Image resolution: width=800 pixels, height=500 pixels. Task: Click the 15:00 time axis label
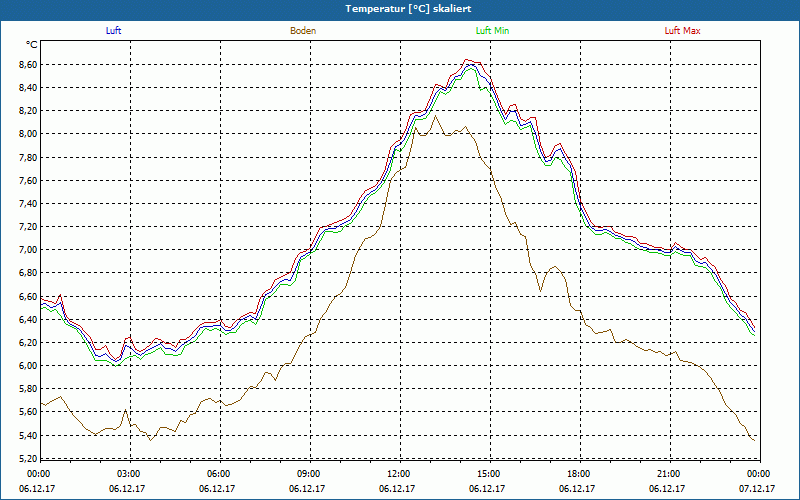(x=487, y=474)
